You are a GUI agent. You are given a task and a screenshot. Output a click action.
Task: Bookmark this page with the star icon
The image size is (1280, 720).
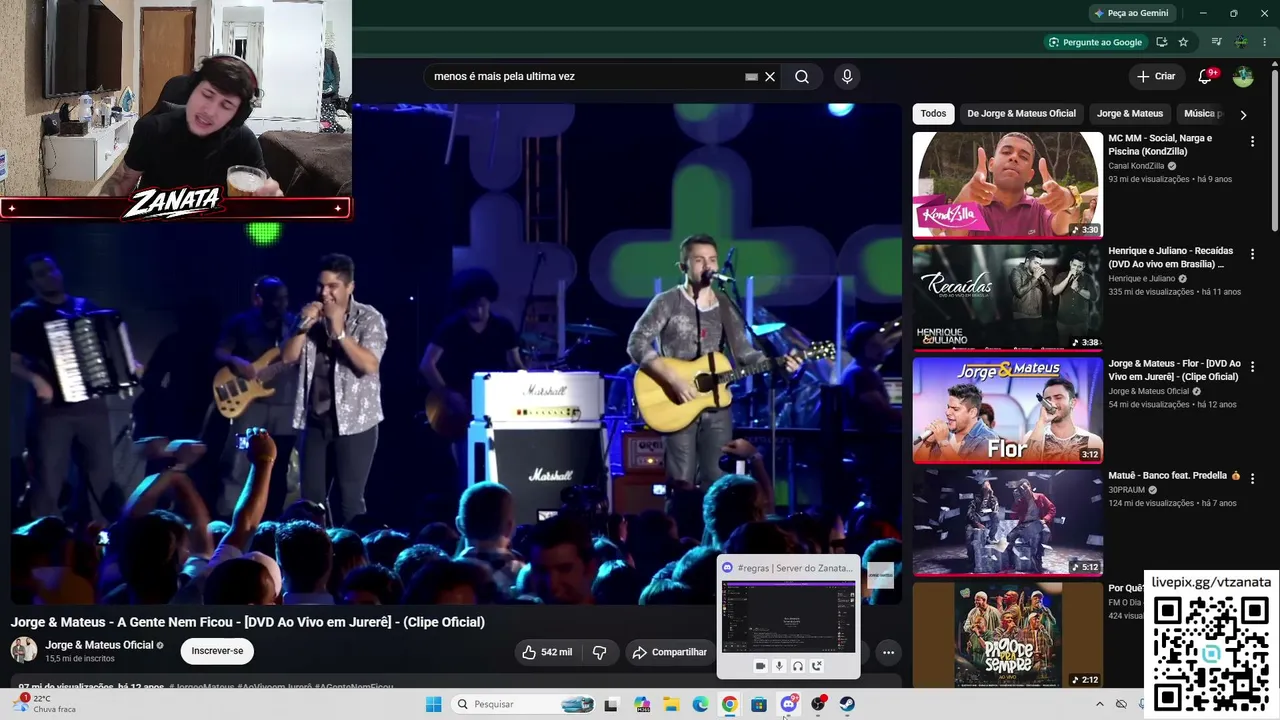[x=1183, y=42]
